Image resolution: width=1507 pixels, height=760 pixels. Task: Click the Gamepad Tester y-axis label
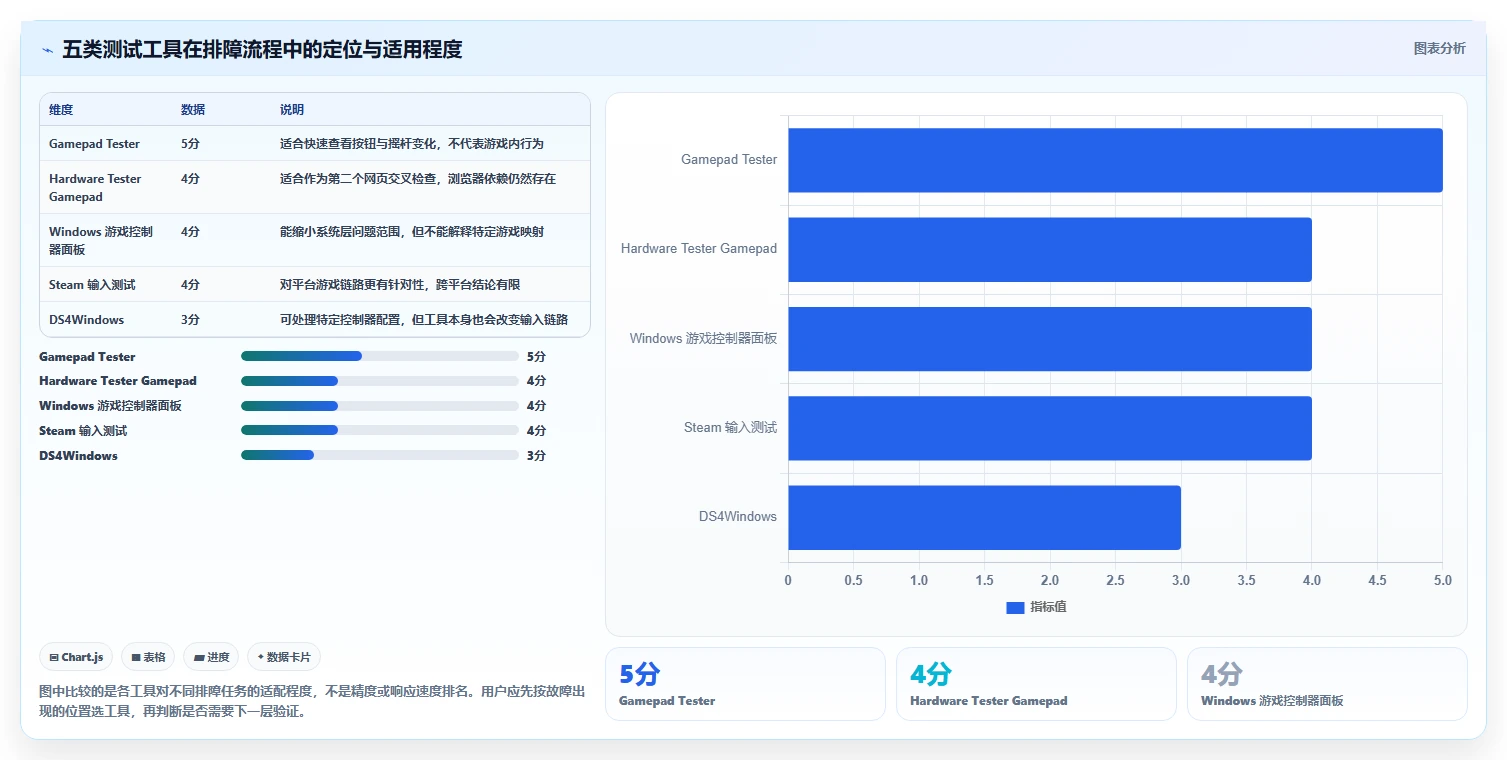729,160
